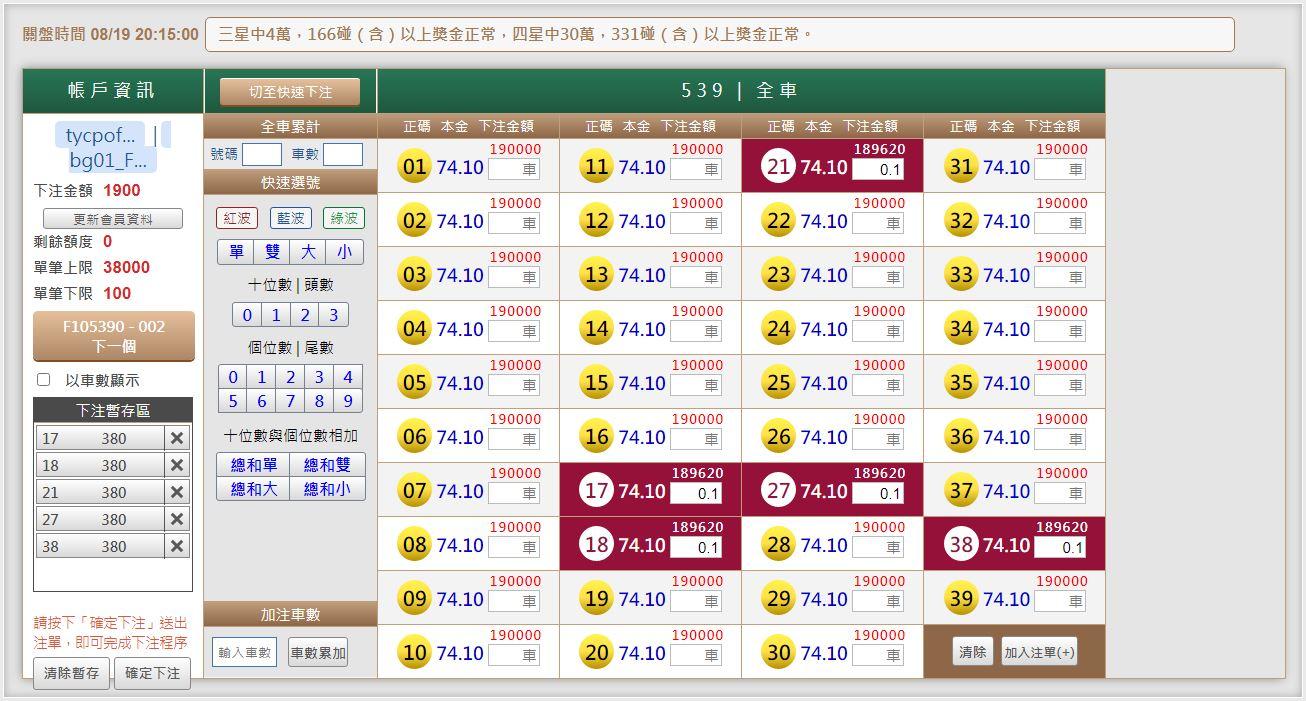Edit bet amount field for number 17
The height and width of the screenshot is (701, 1306).
click(x=696, y=494)
